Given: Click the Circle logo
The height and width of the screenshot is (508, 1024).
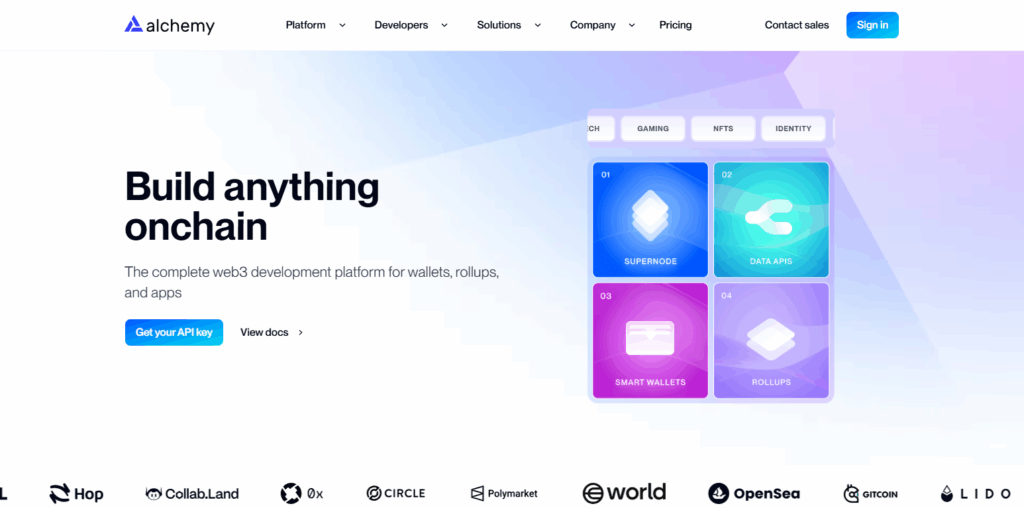Looking at the screenshot, I should tap(396, 494).
